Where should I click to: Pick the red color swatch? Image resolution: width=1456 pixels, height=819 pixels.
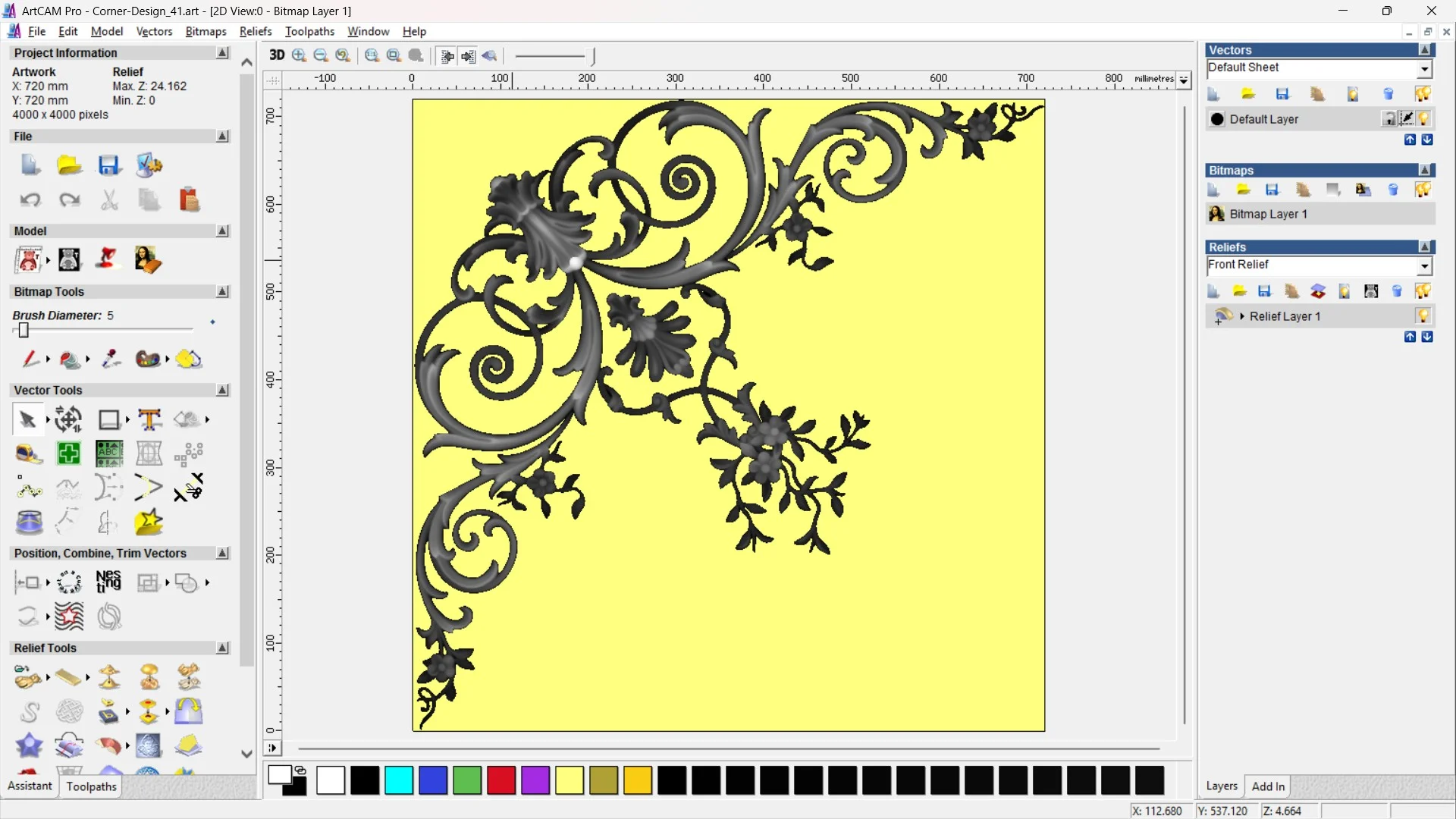pyautogui.click(x=500, y=780)
